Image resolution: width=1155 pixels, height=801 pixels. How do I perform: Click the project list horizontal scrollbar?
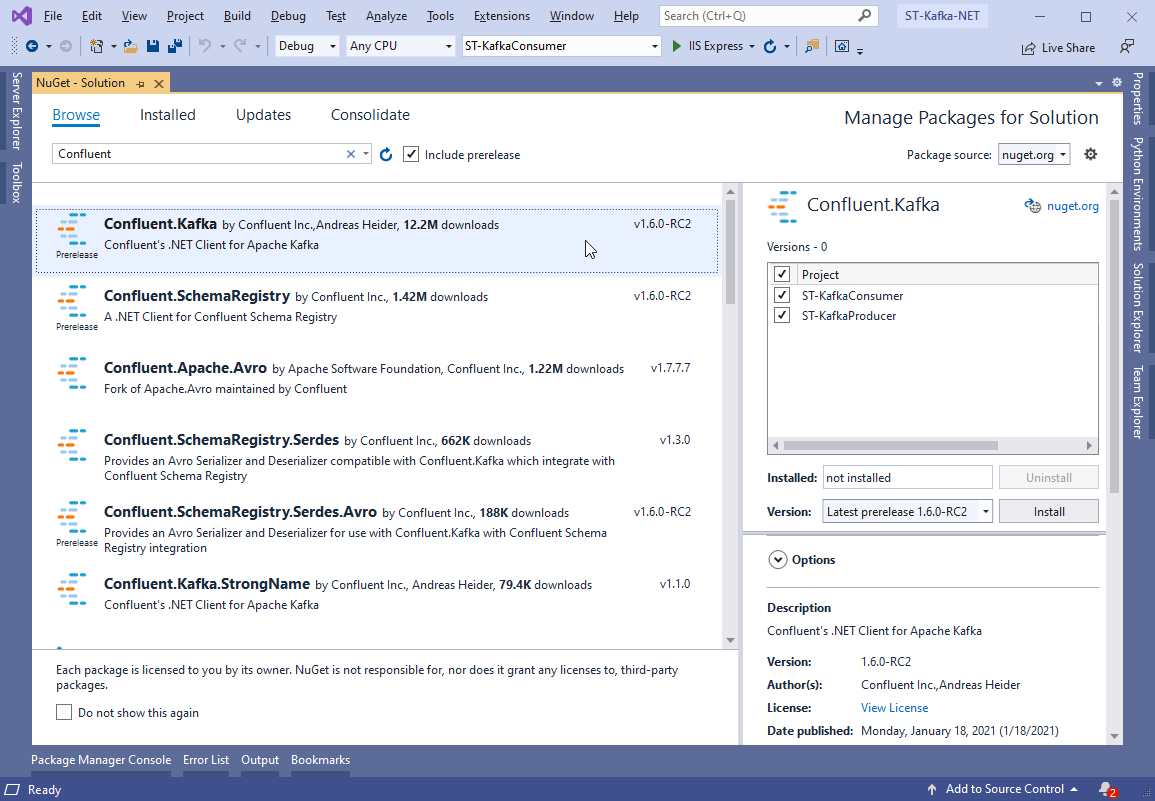(x=891, y=445)
